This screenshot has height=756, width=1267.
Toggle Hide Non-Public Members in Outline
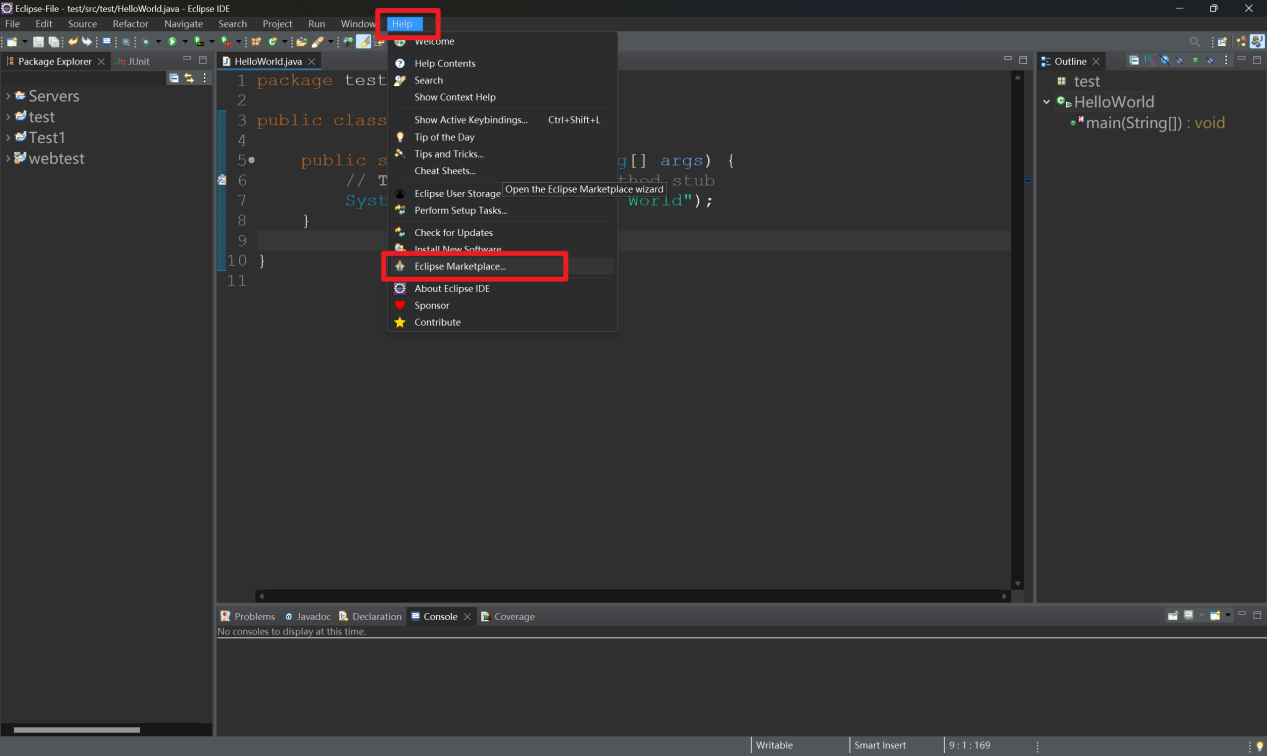(x=1195, y=61)
